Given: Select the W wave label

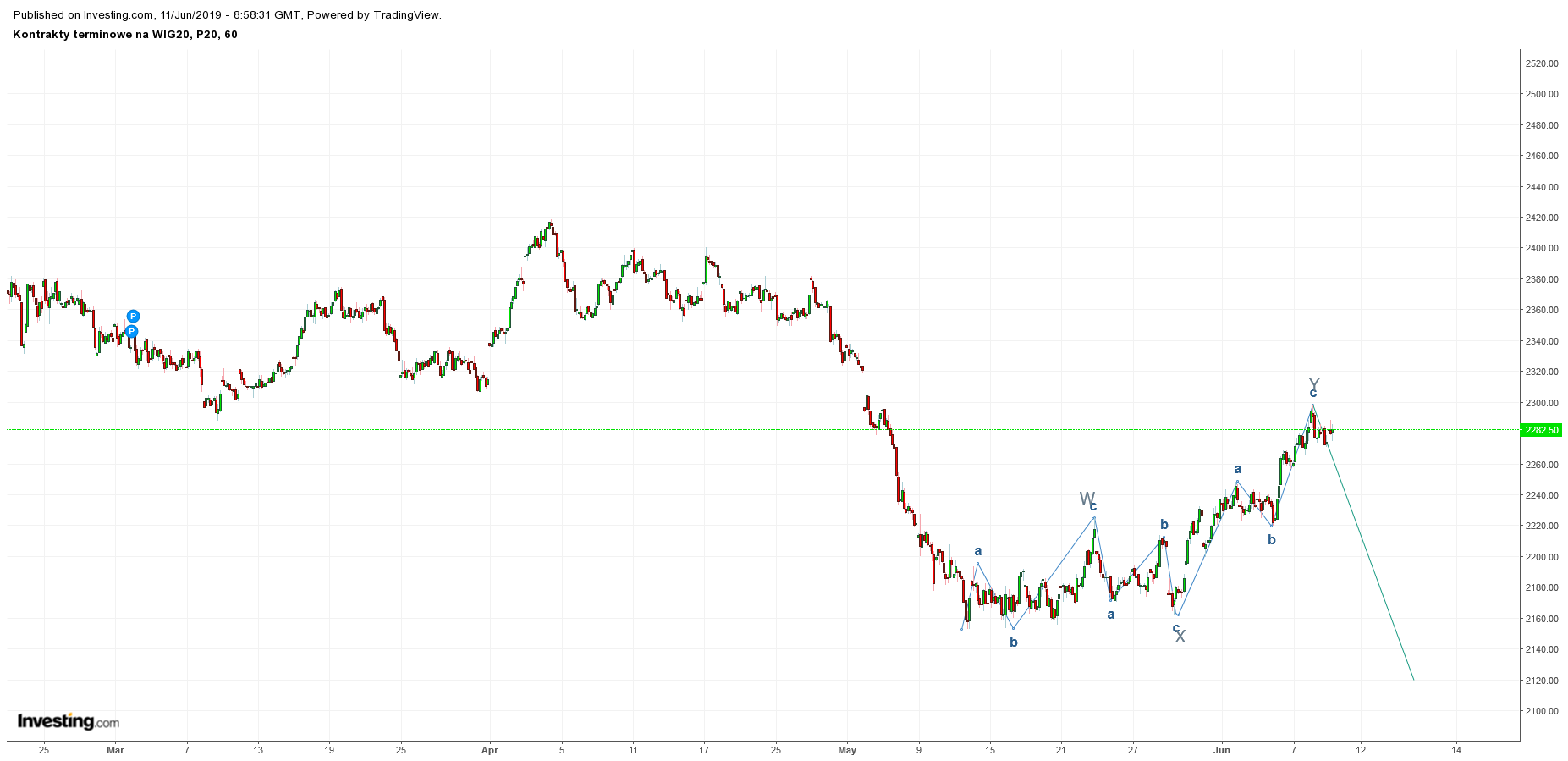Looking at the screenshot, I should click(1087, 498).
